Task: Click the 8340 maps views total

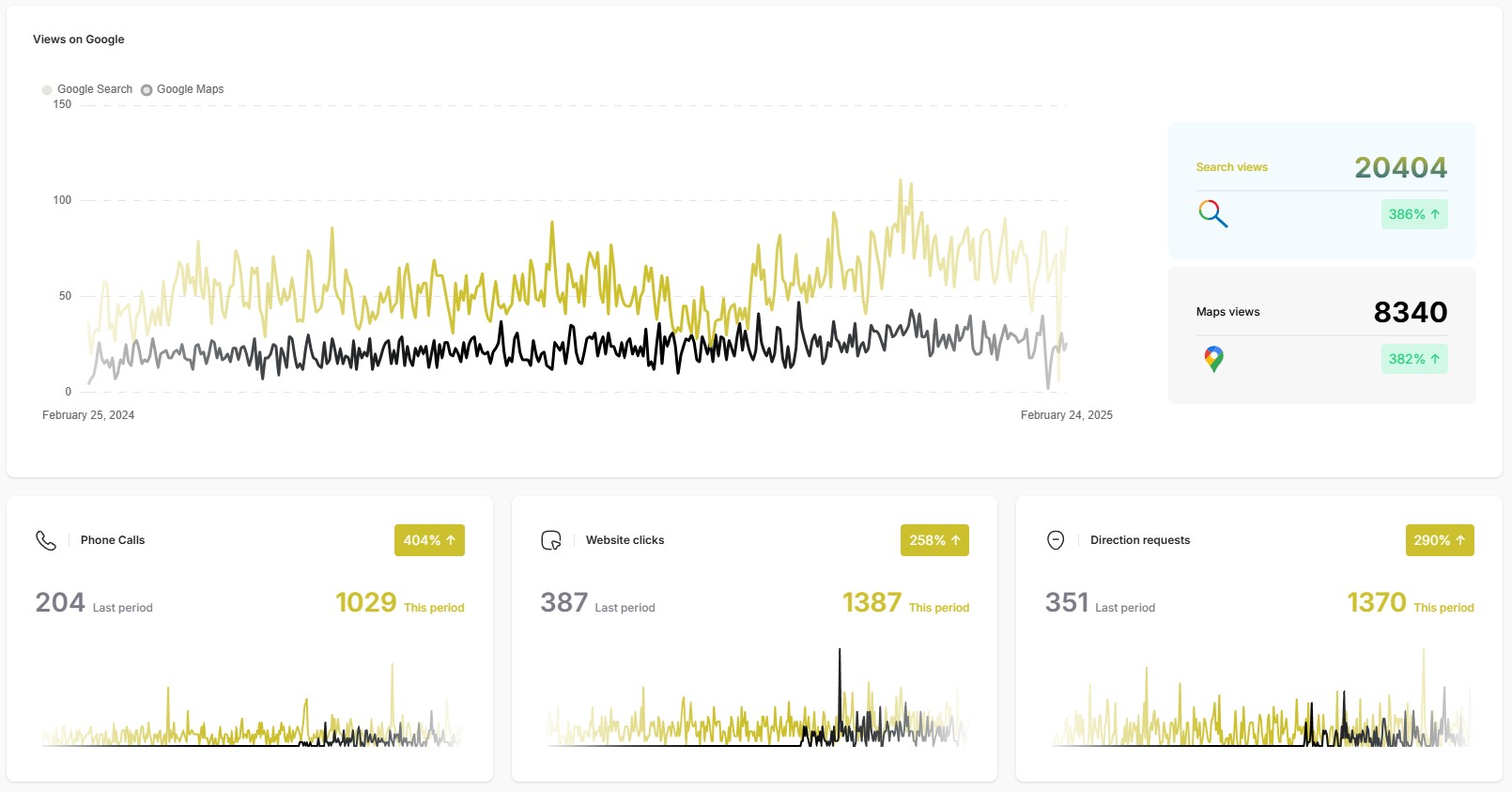Action: coord(1410,312)
